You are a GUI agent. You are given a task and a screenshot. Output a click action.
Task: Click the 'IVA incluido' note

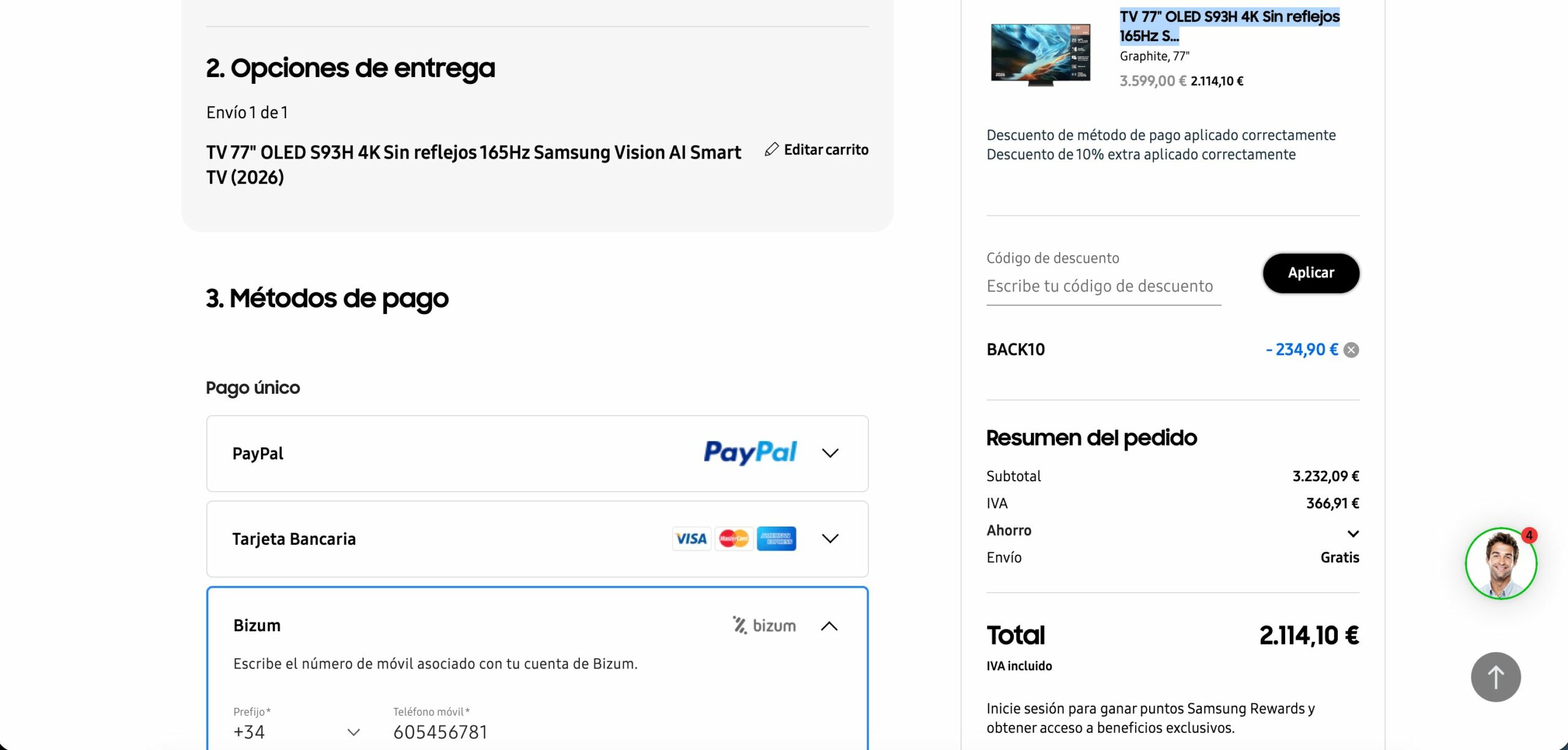1019,666
